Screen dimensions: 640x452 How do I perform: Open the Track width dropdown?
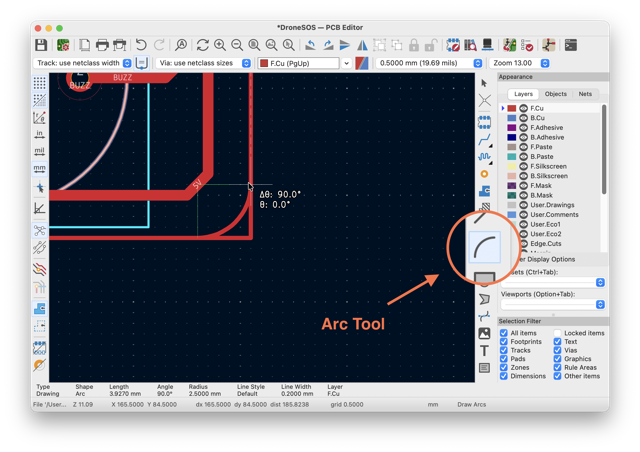(82, 63)
